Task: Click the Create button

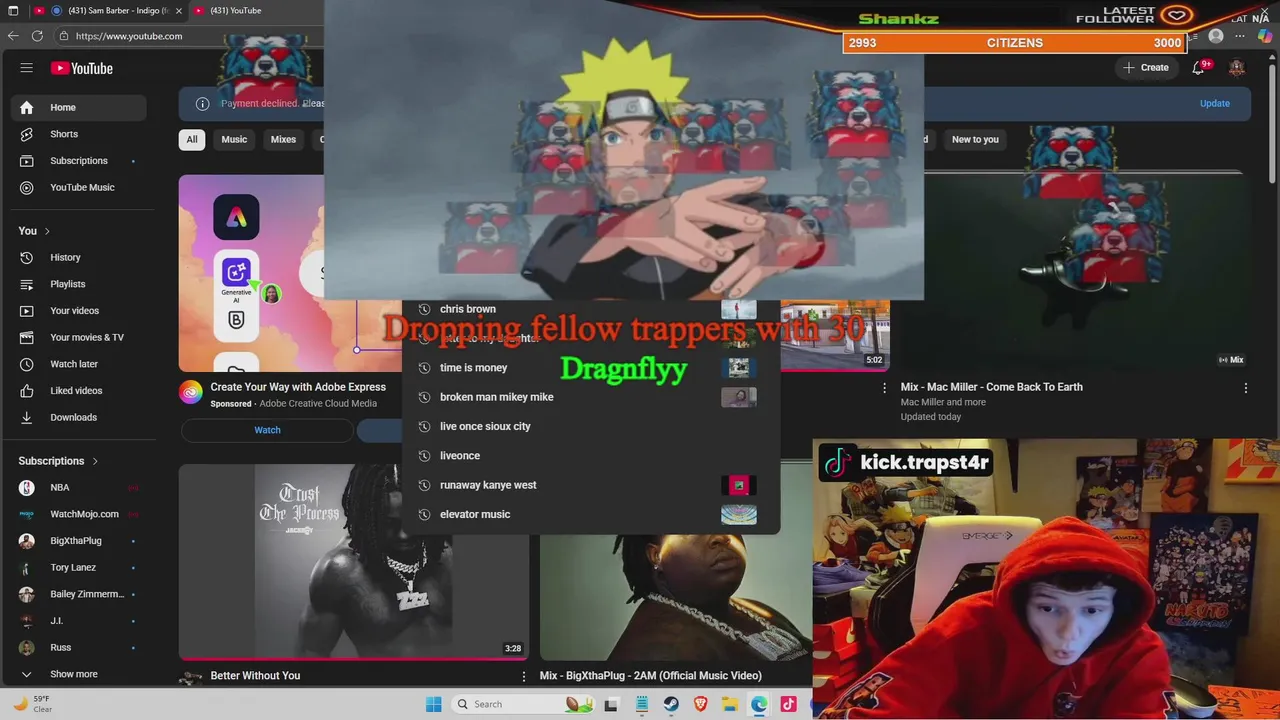Action: (1146, 68)
